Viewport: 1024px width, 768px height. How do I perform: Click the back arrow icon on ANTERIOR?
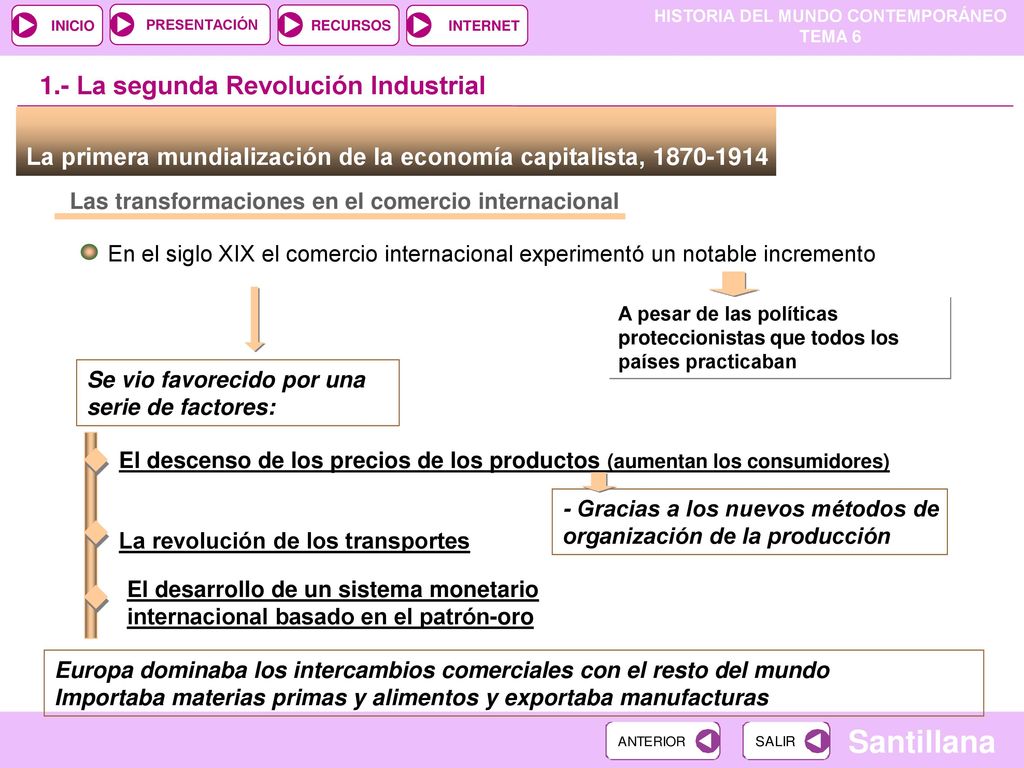point(707,741)
